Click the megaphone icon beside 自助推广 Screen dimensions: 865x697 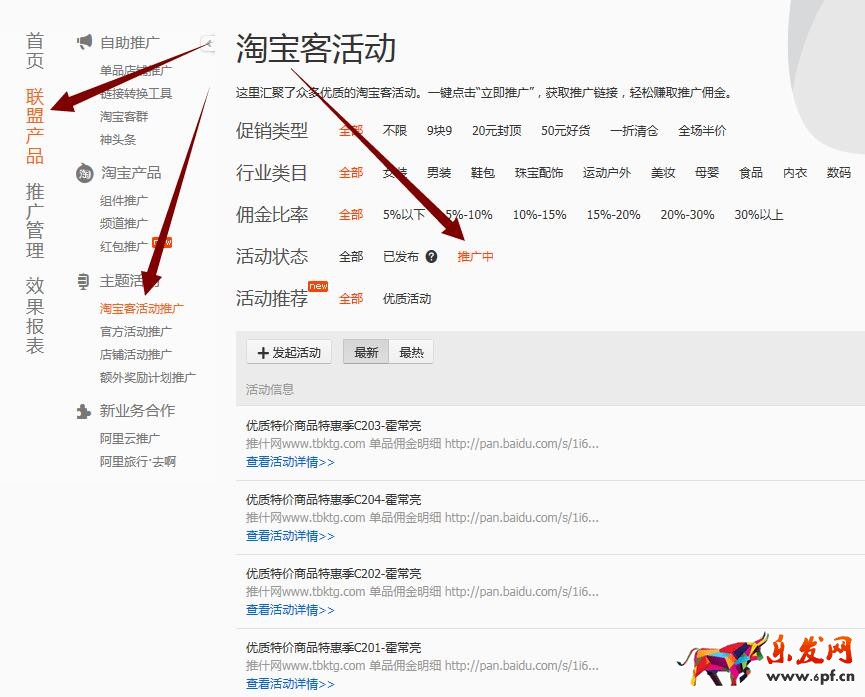point(84,42)
